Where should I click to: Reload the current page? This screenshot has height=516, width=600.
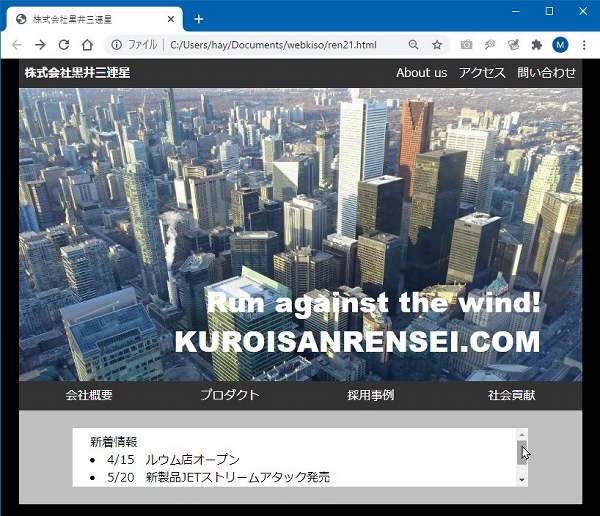pyautogui.click(x=64, y=45)
